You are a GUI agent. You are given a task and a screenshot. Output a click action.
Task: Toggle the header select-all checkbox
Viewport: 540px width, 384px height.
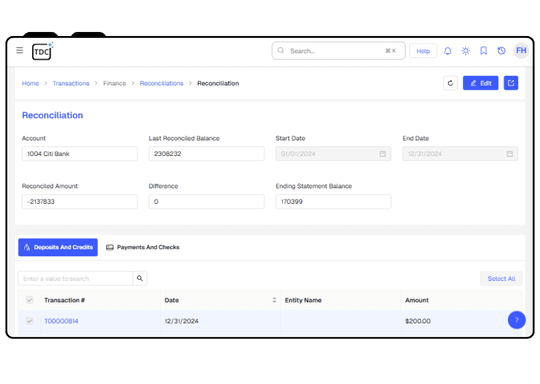coord(29,300)
